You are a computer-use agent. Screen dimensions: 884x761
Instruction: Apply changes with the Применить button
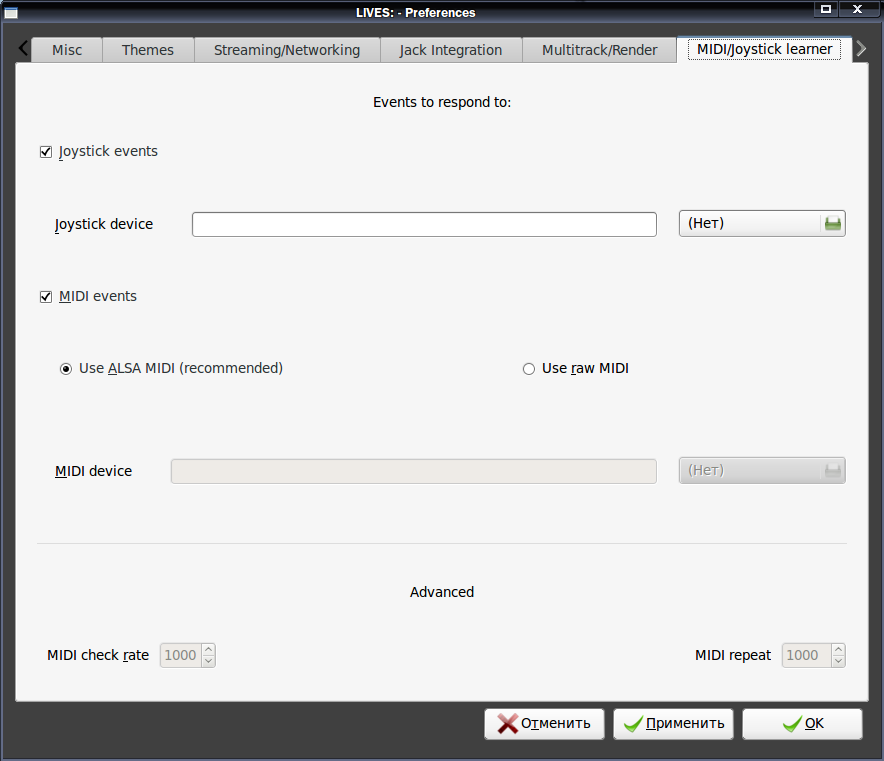tap(673, 724)
